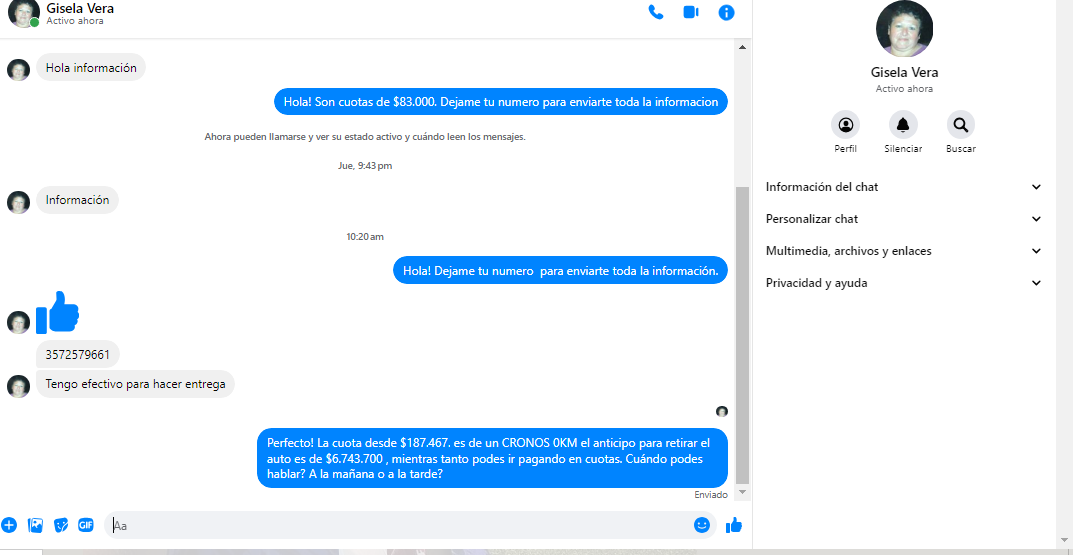This screenshot has width=1073, height=555.
Task: Click the chat vertical scrollbar thumb
Action: point(741,330)
